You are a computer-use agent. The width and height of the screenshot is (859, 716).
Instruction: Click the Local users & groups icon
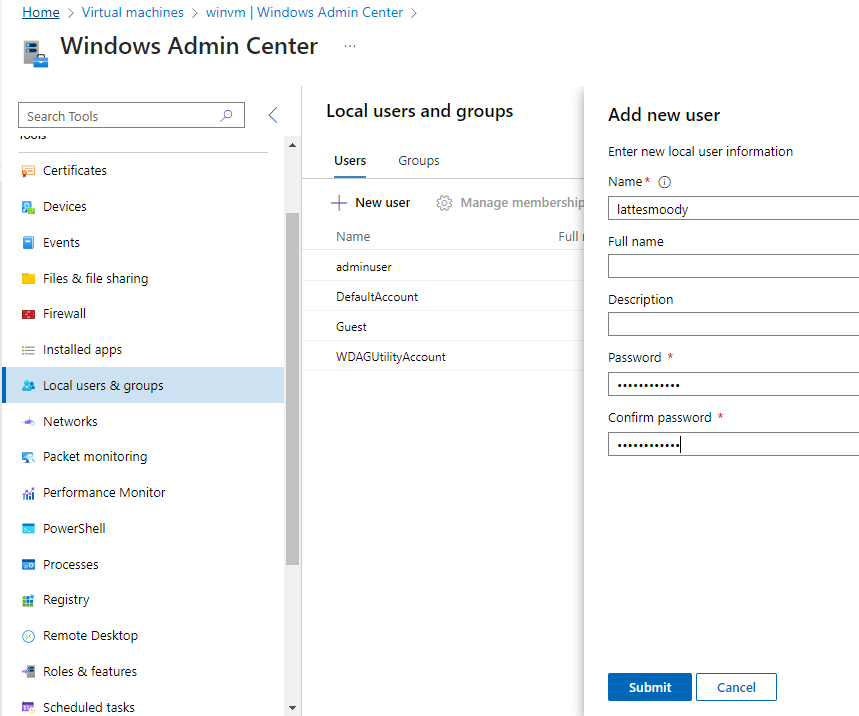tap(28, 386)
